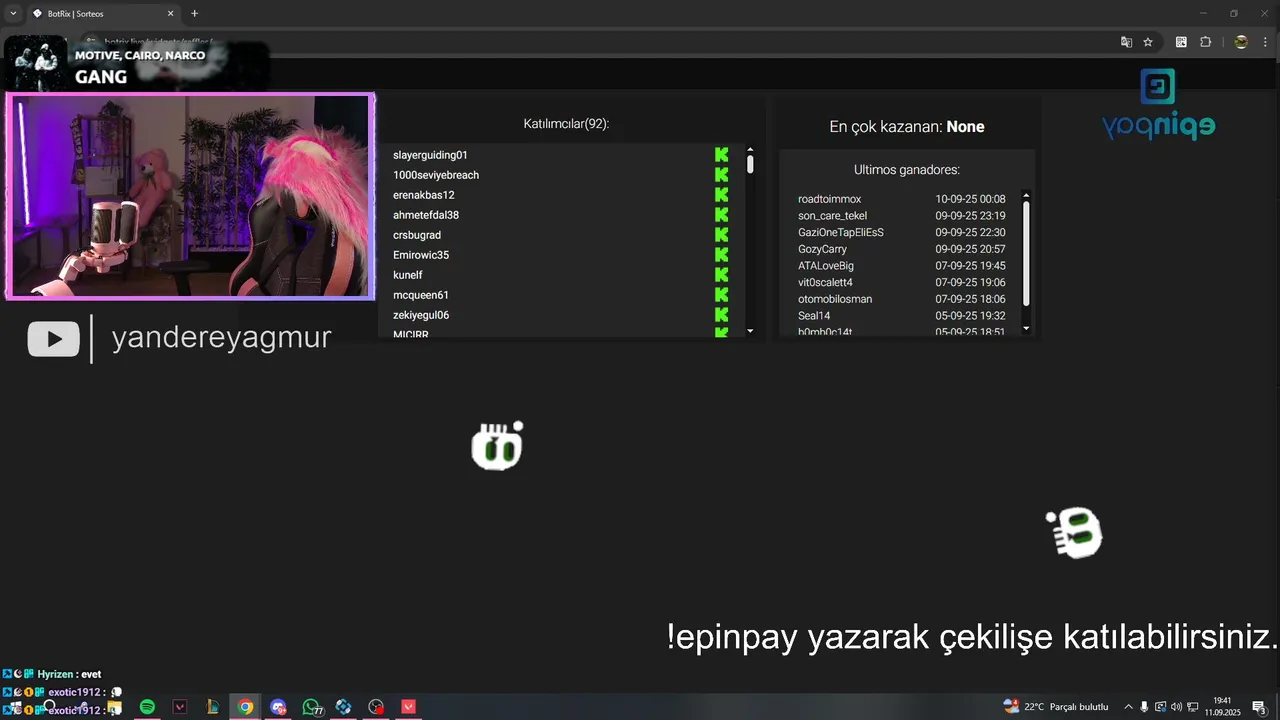Screen dimensions: 1280x720
Task: Click winner vit0scalett4
Action: 825,282
